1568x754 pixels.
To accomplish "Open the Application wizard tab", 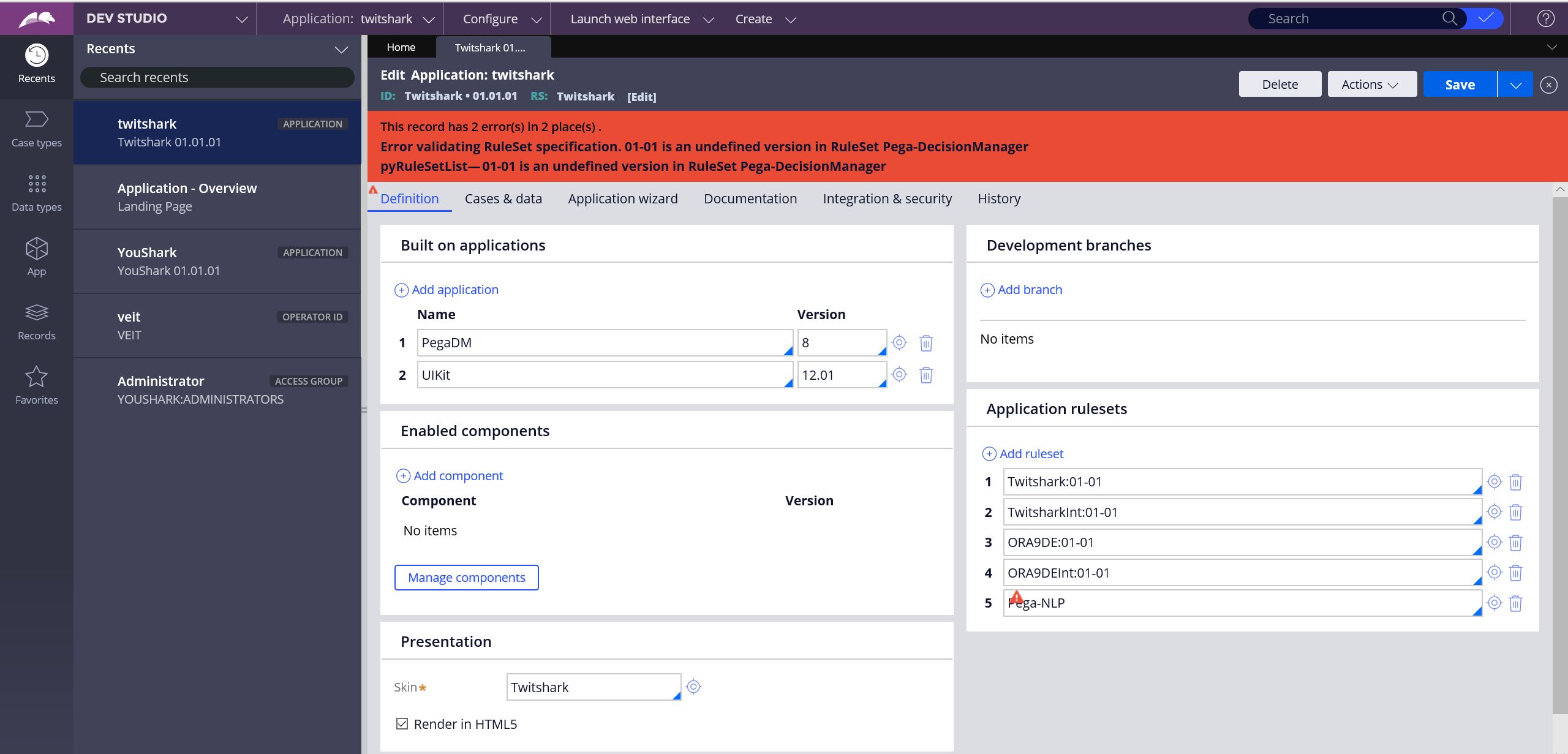I will pos(622,198).
